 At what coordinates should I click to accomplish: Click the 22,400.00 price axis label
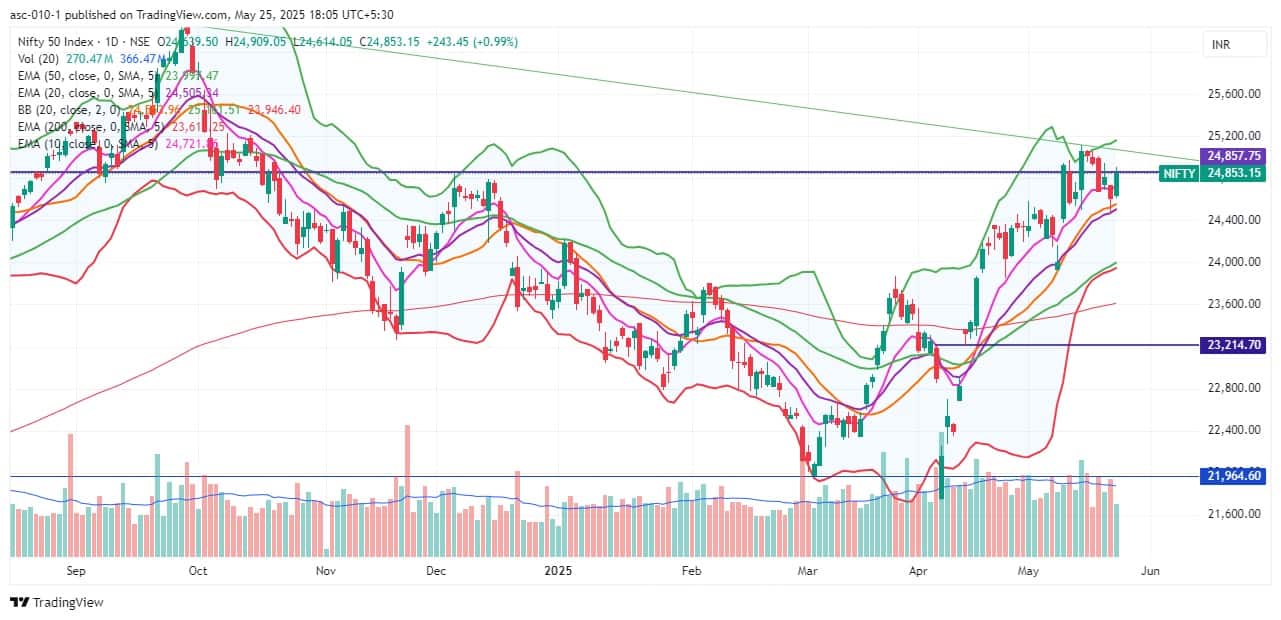[1234, 430]
